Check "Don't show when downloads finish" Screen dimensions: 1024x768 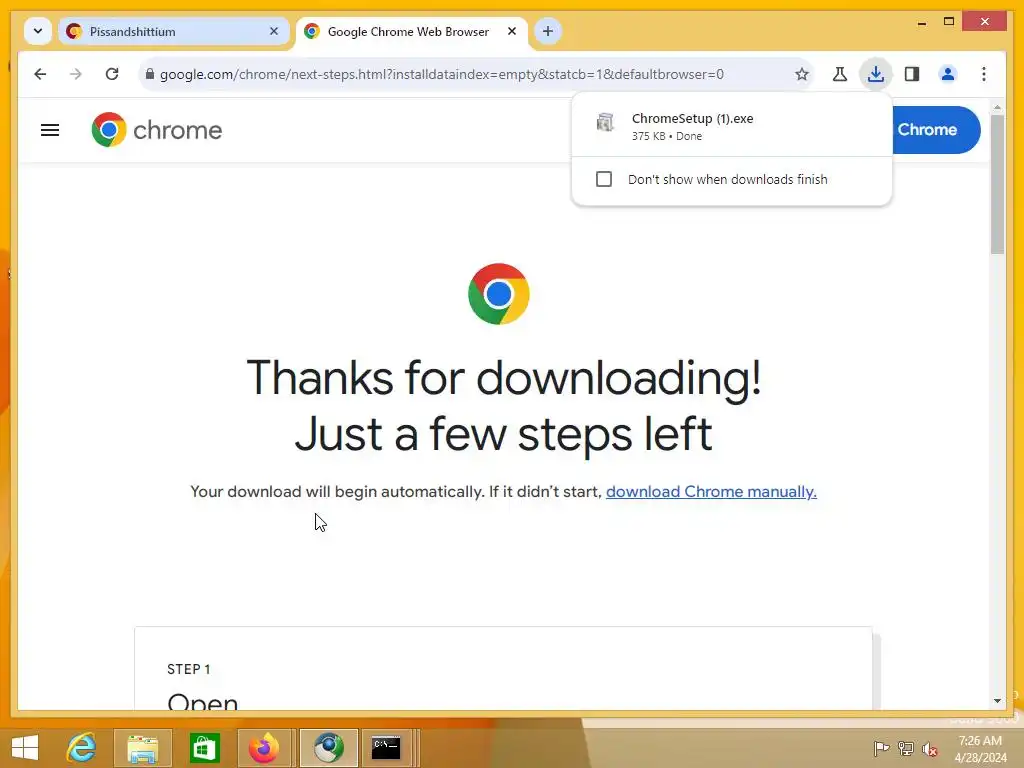[x=604, y=179]
